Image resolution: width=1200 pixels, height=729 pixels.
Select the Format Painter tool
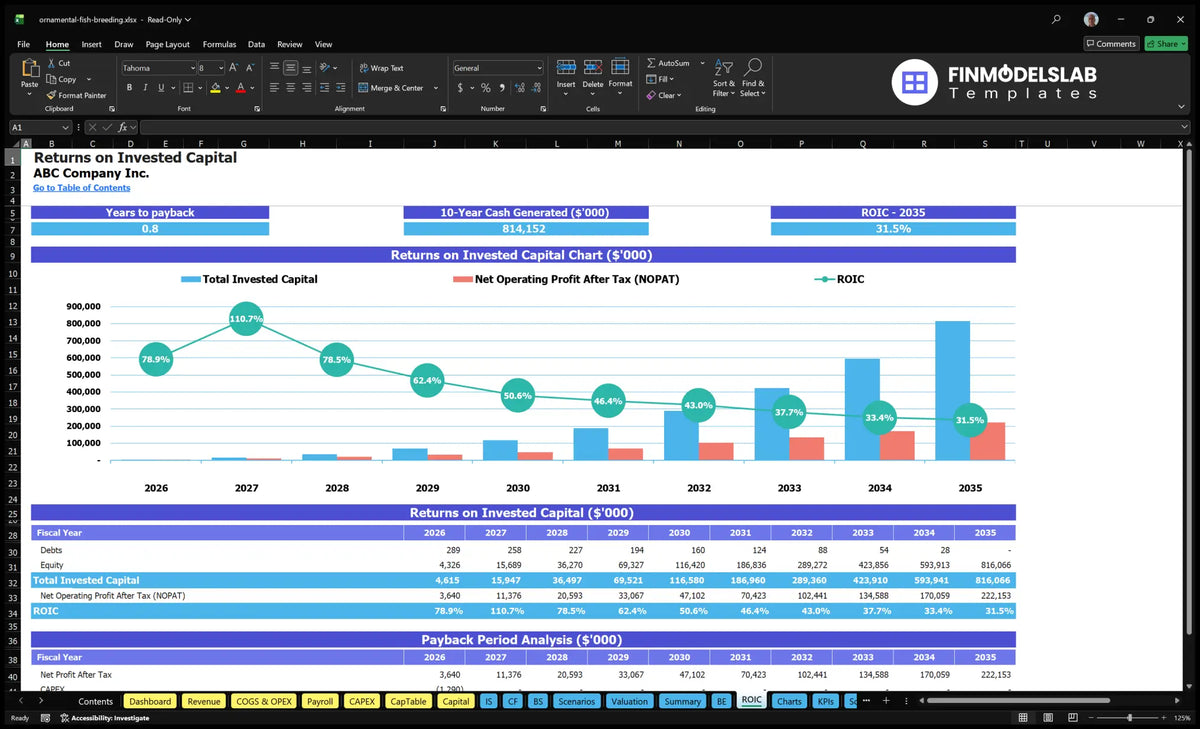76,95
